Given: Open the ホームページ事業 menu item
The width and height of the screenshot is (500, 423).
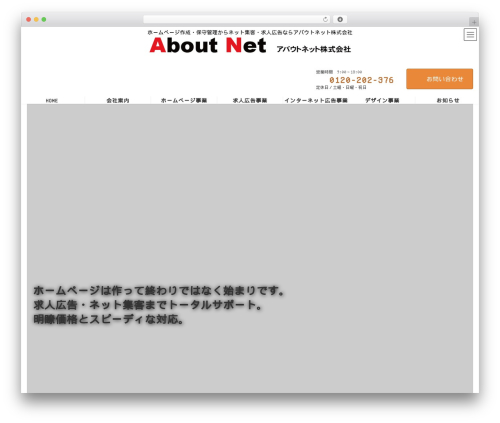Looking at the screenshot, I should 184,100.
